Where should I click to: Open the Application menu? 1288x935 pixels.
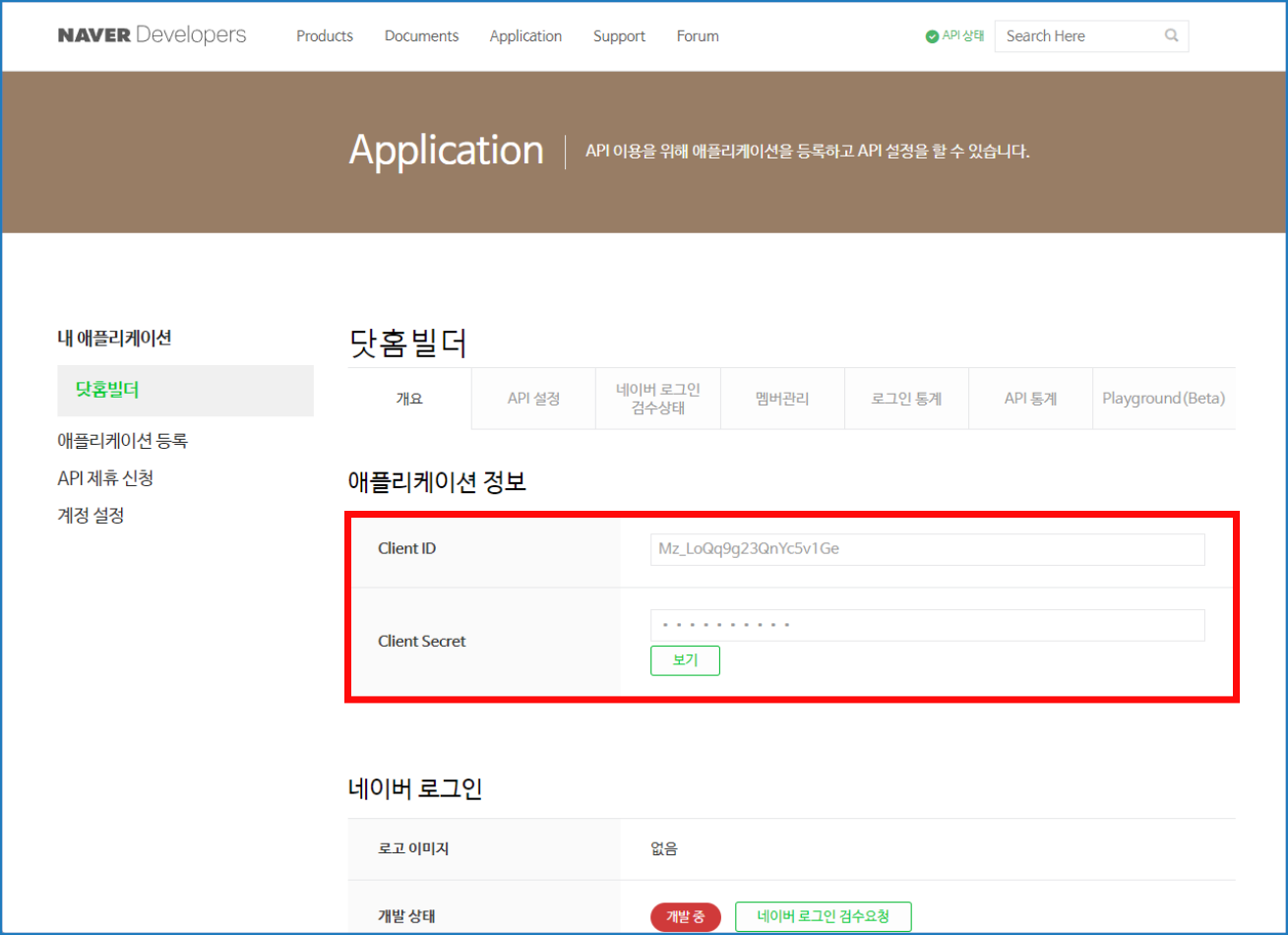pos(525,36)
